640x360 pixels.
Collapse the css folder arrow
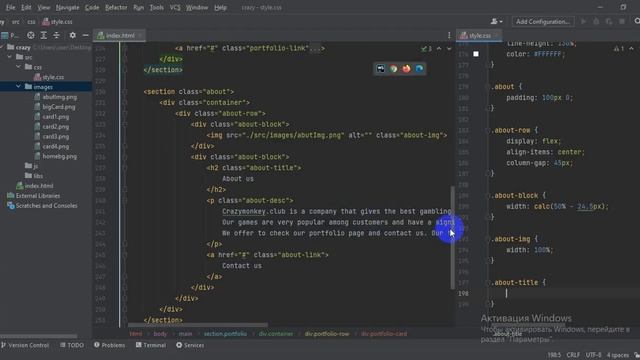[x=18, y=67]
